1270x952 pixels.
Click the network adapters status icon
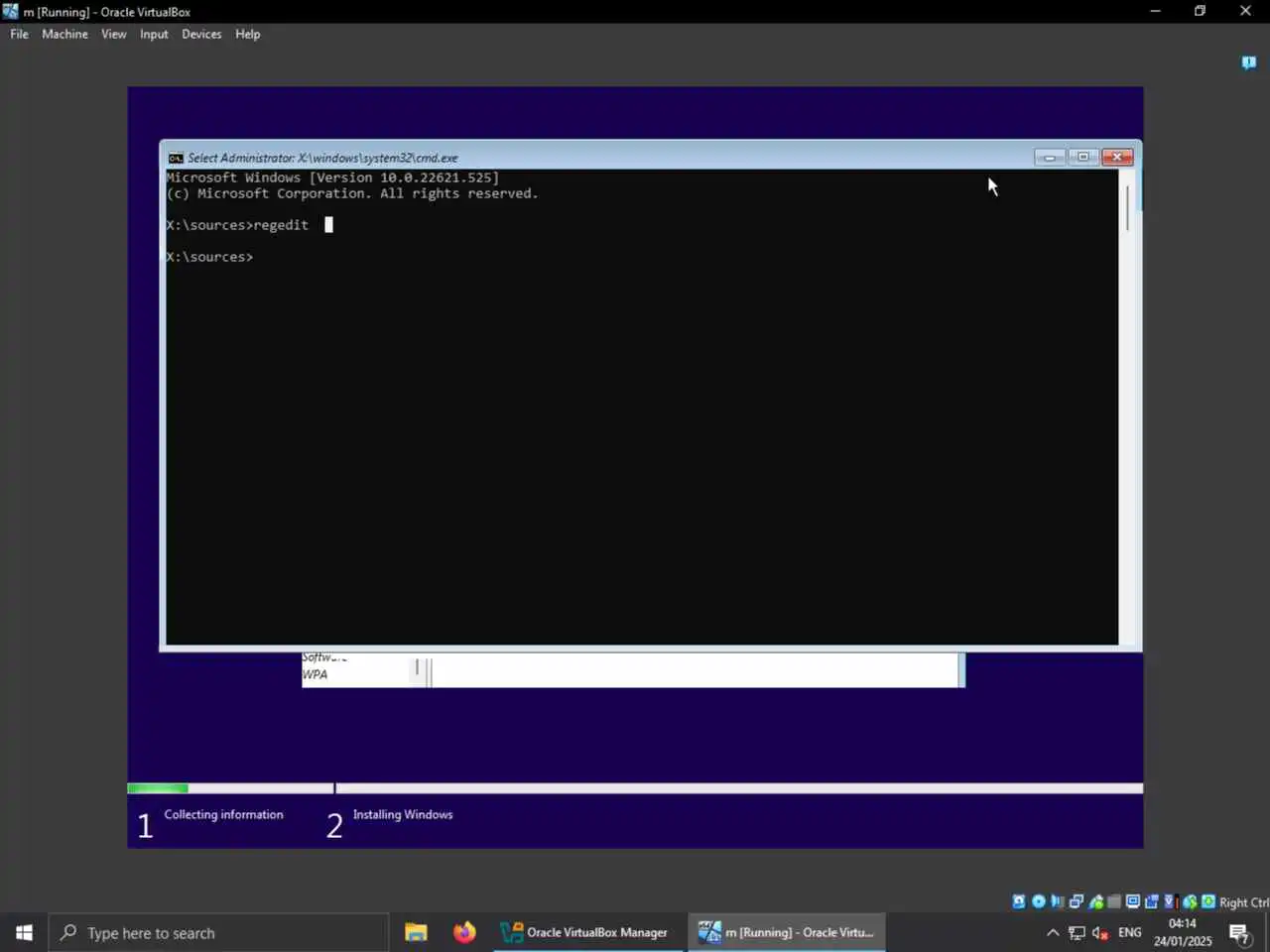pos(1077,901)
